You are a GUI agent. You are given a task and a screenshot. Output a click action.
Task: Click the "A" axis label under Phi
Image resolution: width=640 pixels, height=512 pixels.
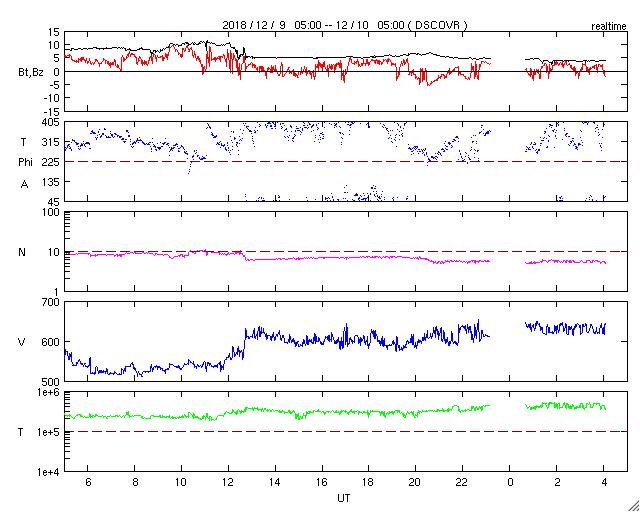coord(24,184)
